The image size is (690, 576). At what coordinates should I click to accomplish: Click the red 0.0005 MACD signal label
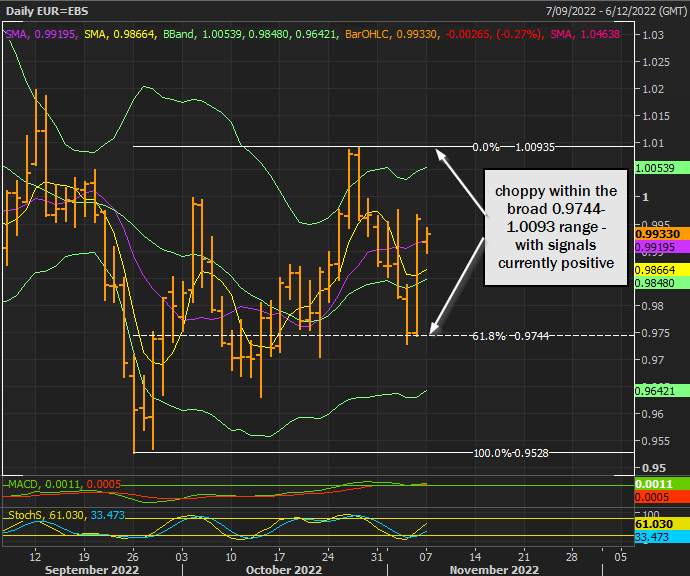coord(103,484)
